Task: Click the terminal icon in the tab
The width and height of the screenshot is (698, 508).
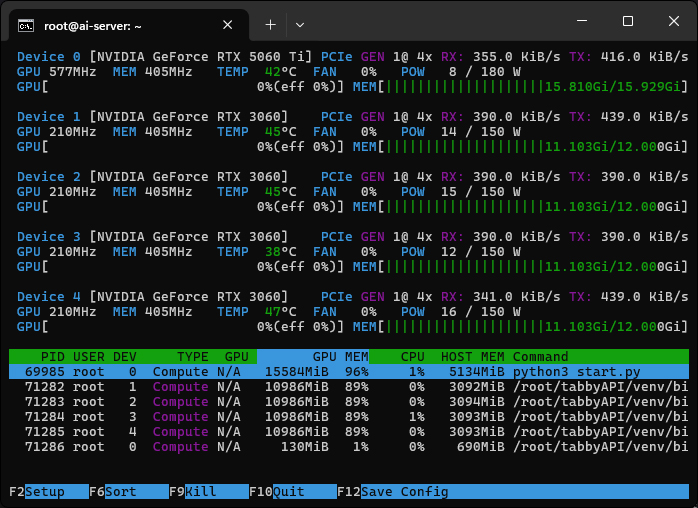Action: [25, 26]
